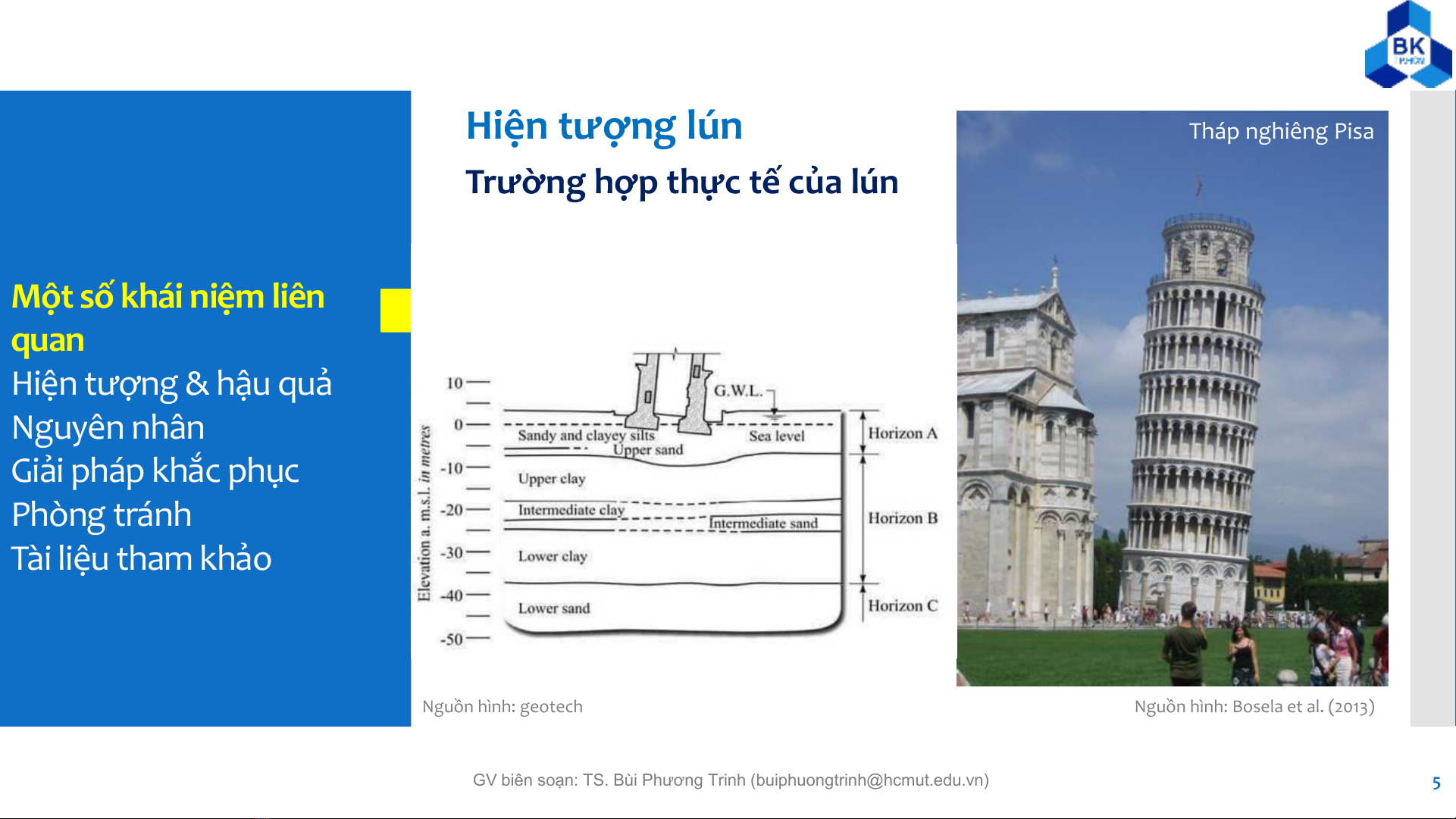Click the 'Horizon A' label

[902, 433]
